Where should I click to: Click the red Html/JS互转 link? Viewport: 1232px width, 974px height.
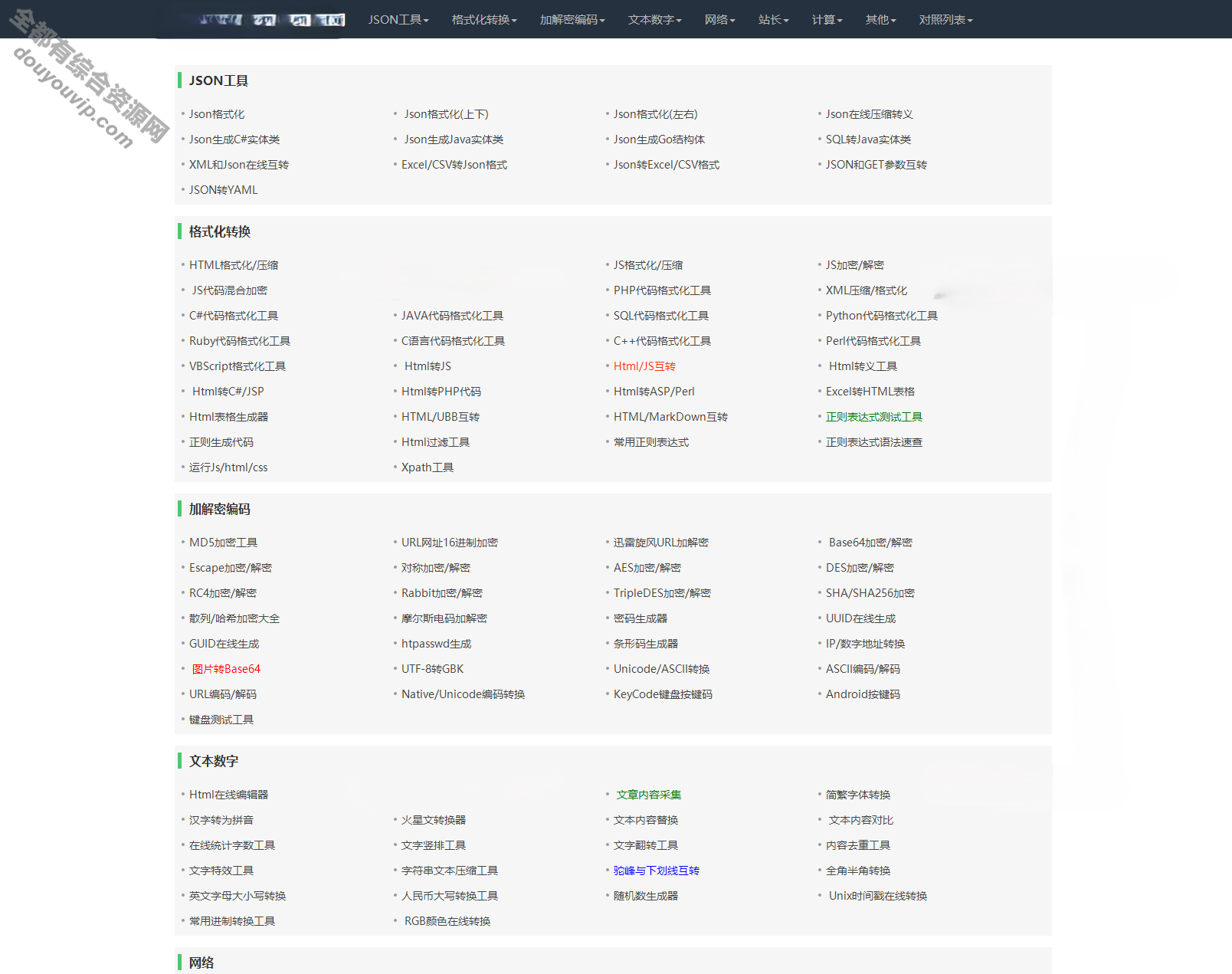644,366
